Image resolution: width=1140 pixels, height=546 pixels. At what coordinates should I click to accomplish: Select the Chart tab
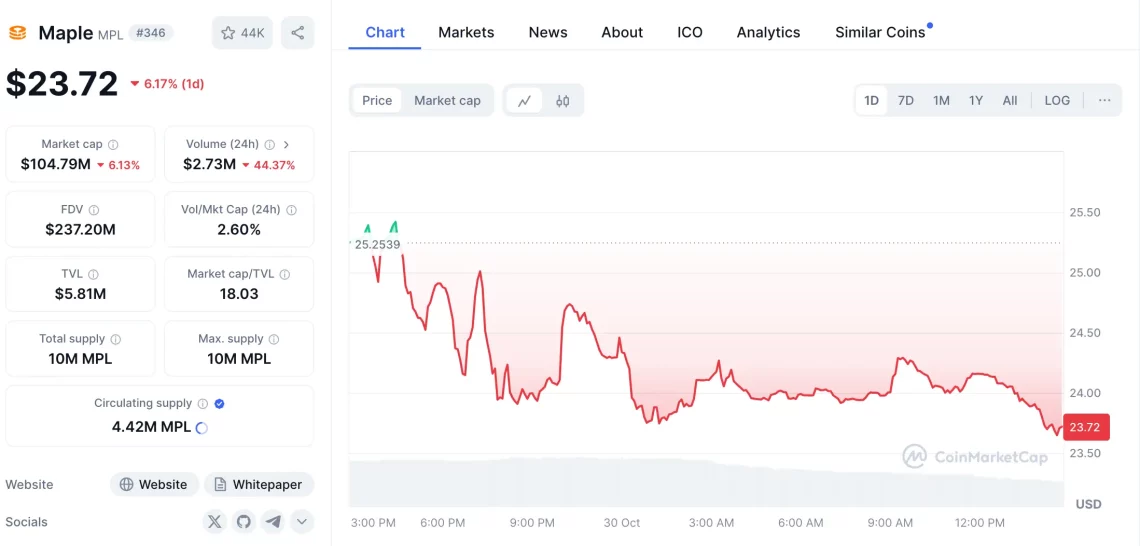tap(385, 33)
